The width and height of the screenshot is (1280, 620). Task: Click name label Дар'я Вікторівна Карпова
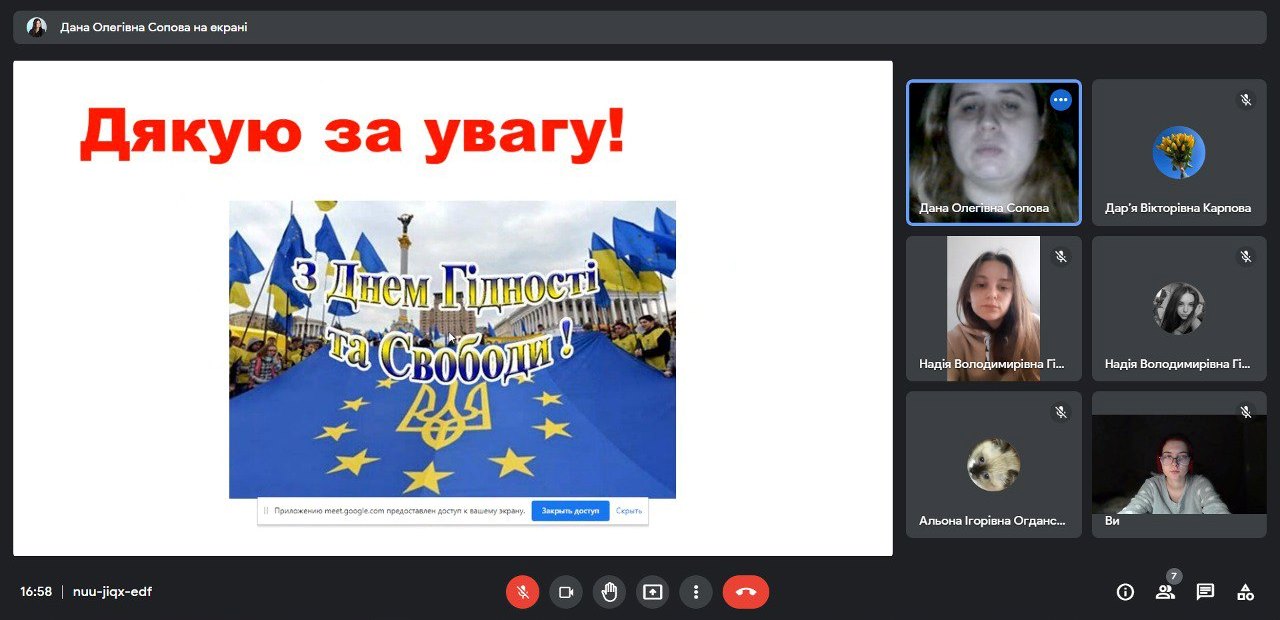pyautogui.click(x=1178, y=208)
